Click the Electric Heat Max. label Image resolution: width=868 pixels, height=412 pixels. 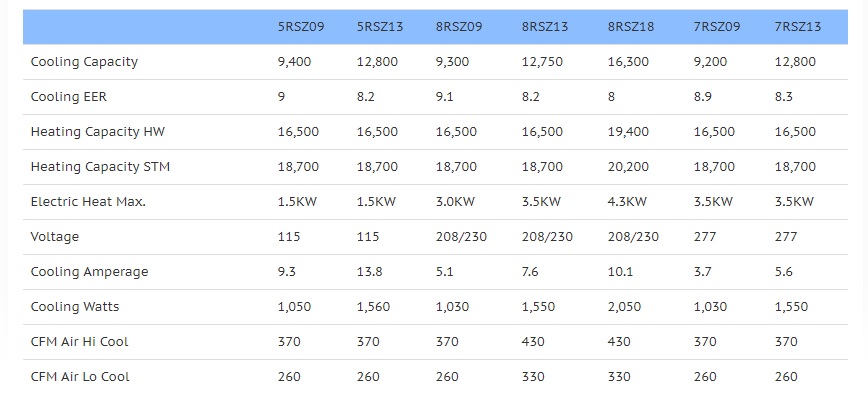point(88,202)
